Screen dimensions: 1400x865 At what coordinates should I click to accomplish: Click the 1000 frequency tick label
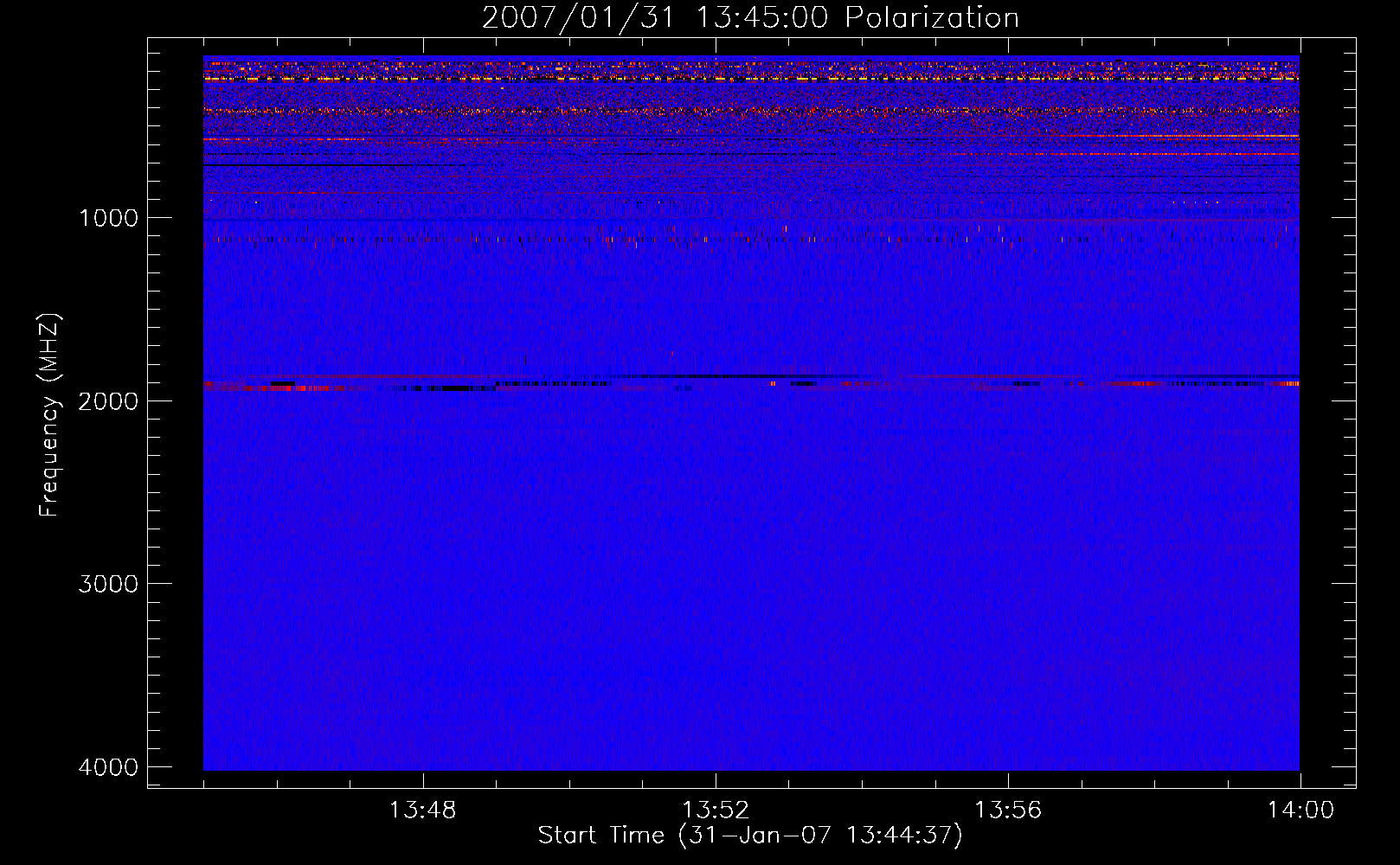click(x=108, y=218)
